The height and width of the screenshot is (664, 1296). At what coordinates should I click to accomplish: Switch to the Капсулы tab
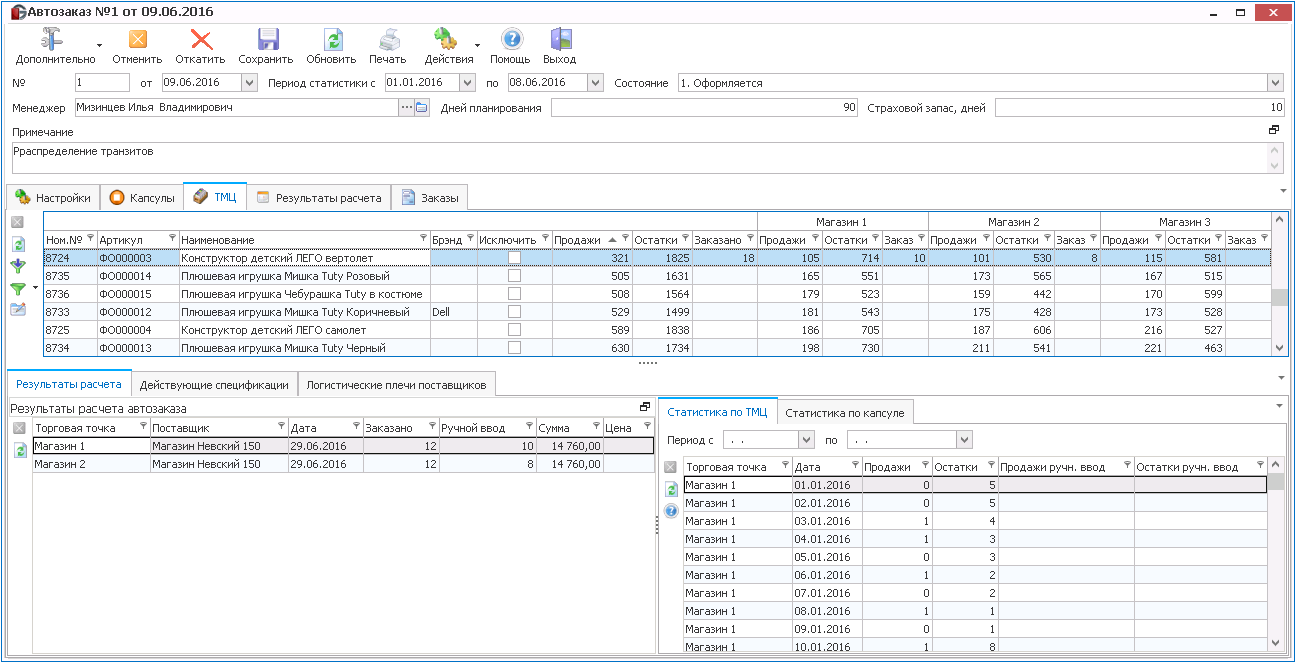click(142, 198)
